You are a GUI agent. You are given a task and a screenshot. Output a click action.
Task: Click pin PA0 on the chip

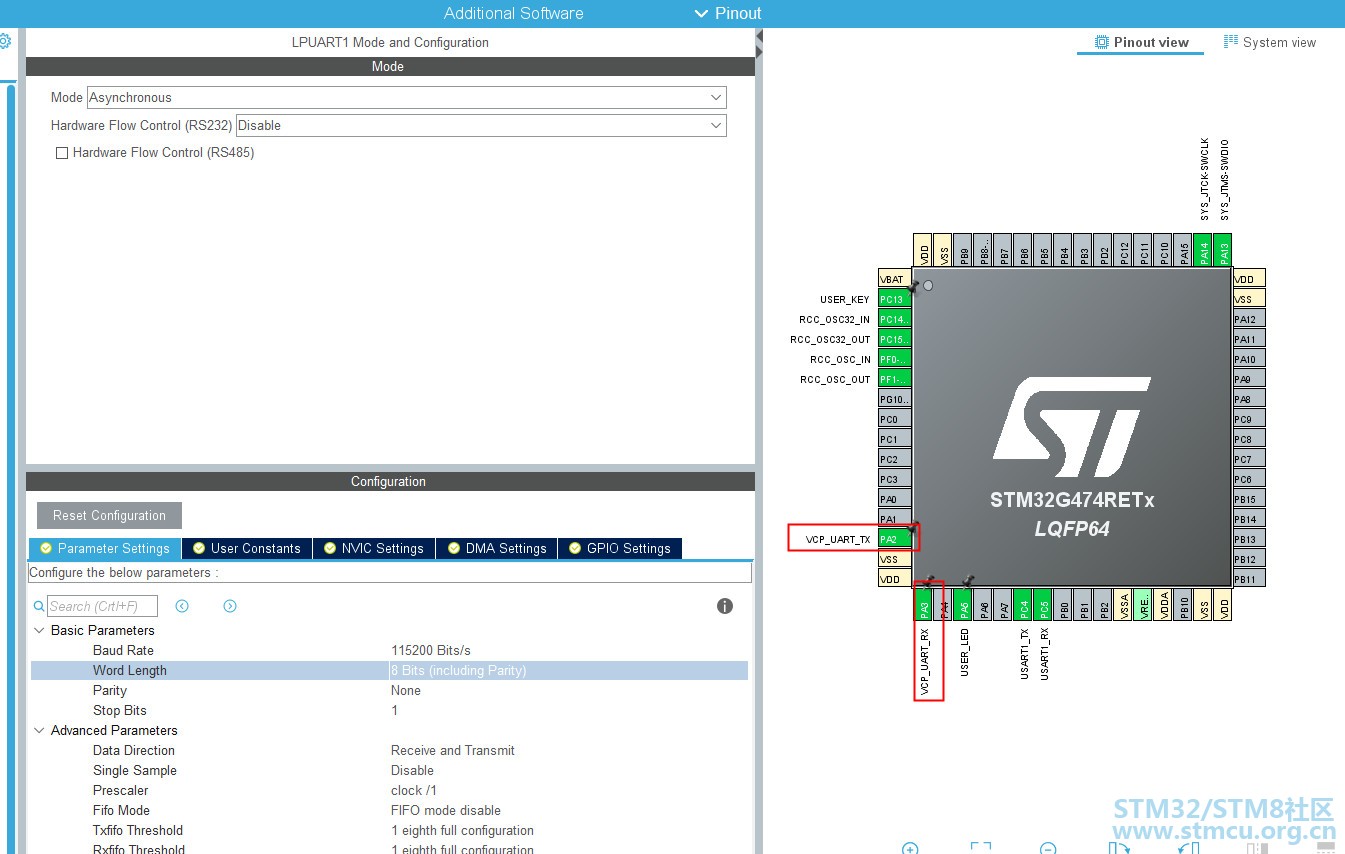(895, 499)
